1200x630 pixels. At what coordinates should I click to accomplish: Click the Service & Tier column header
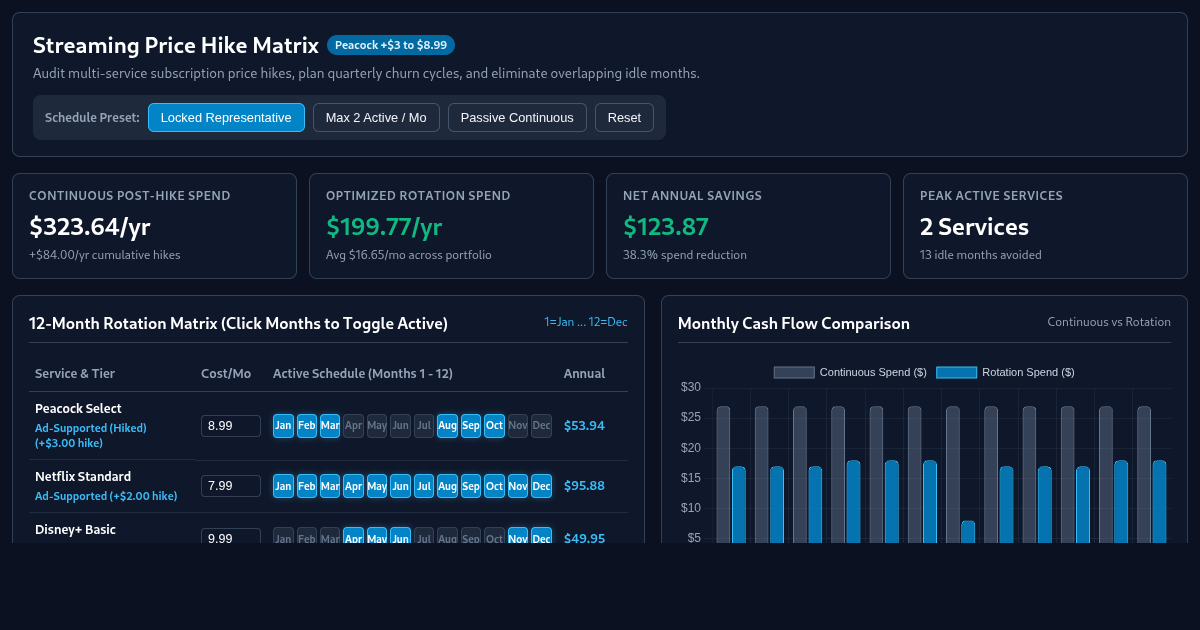point(75,374)
